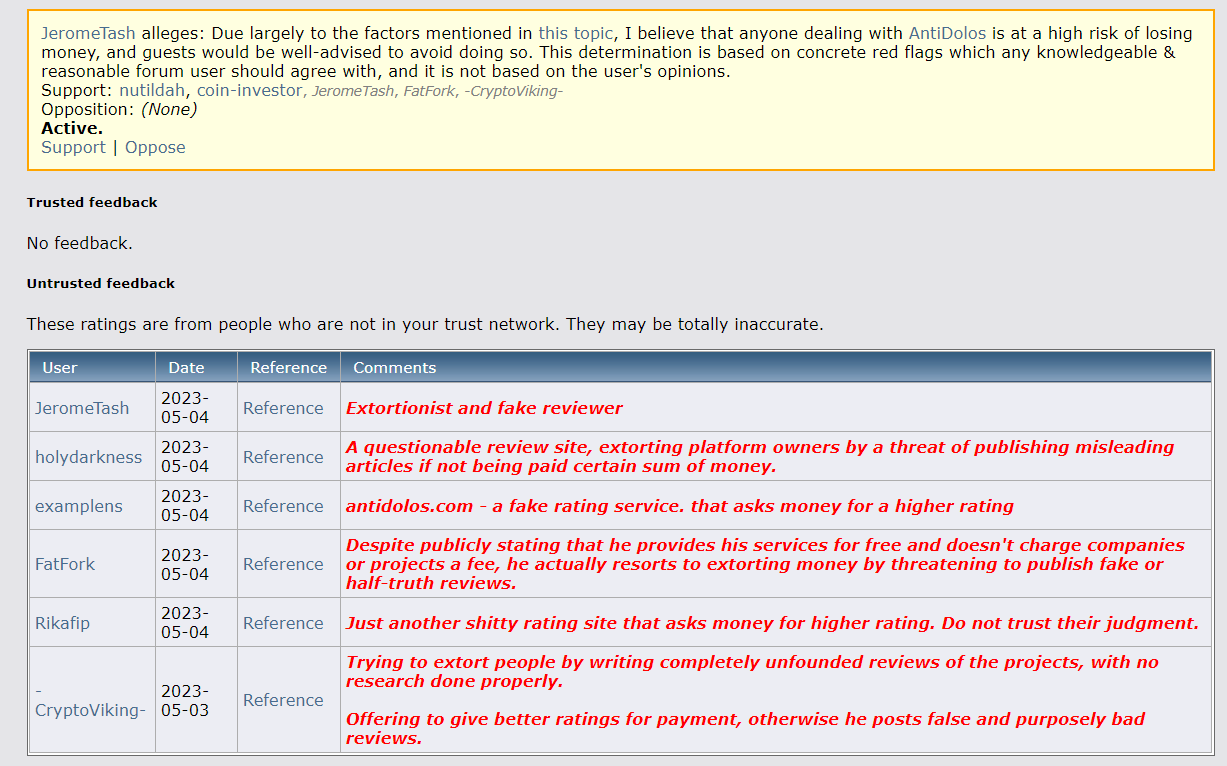Open JeromeTash's profile in the feedback table

[x=82, y=408]
